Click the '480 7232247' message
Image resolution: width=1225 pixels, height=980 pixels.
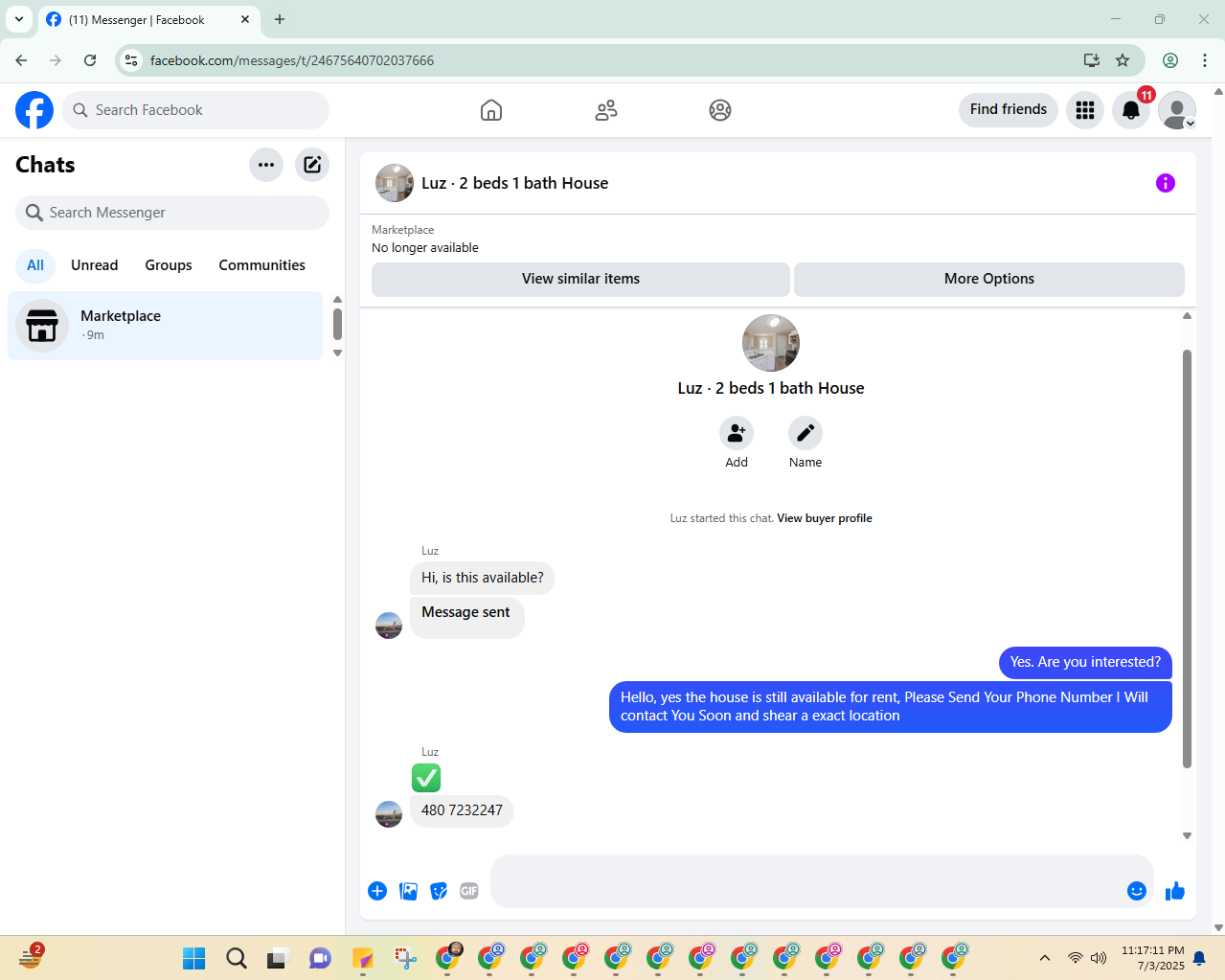462,810
